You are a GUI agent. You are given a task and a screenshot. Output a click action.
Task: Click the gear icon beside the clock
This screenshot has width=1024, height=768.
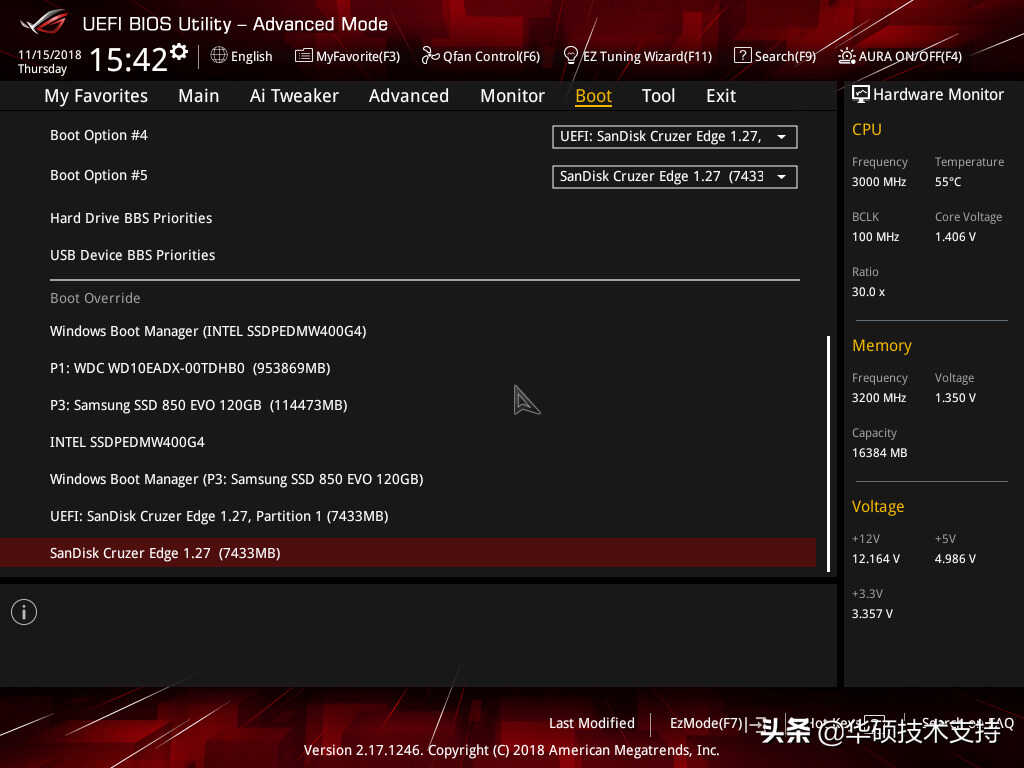tap(179, 52)
